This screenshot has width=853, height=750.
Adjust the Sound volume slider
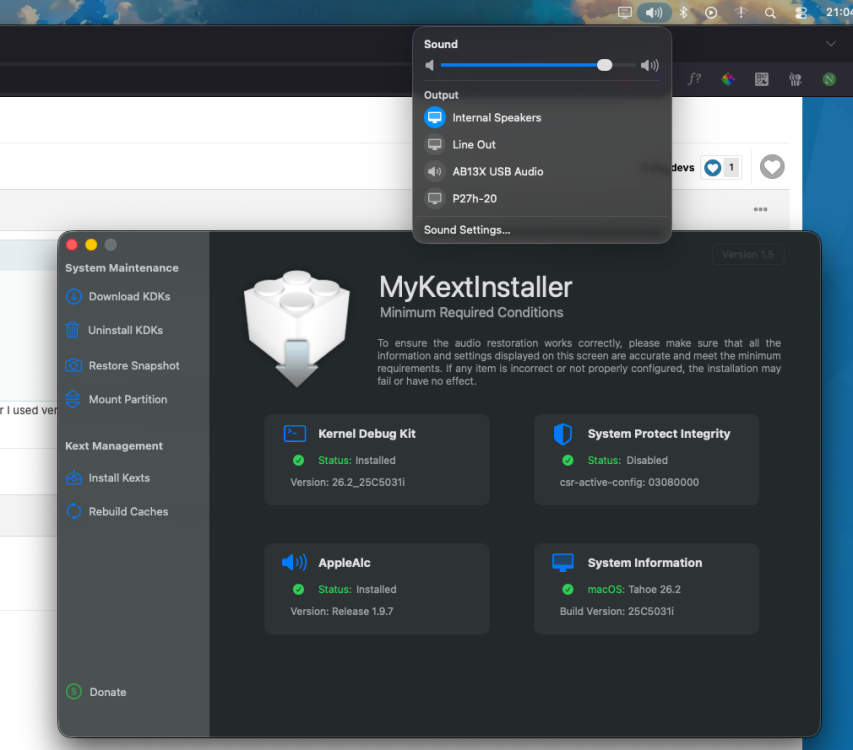pos(537,65)
